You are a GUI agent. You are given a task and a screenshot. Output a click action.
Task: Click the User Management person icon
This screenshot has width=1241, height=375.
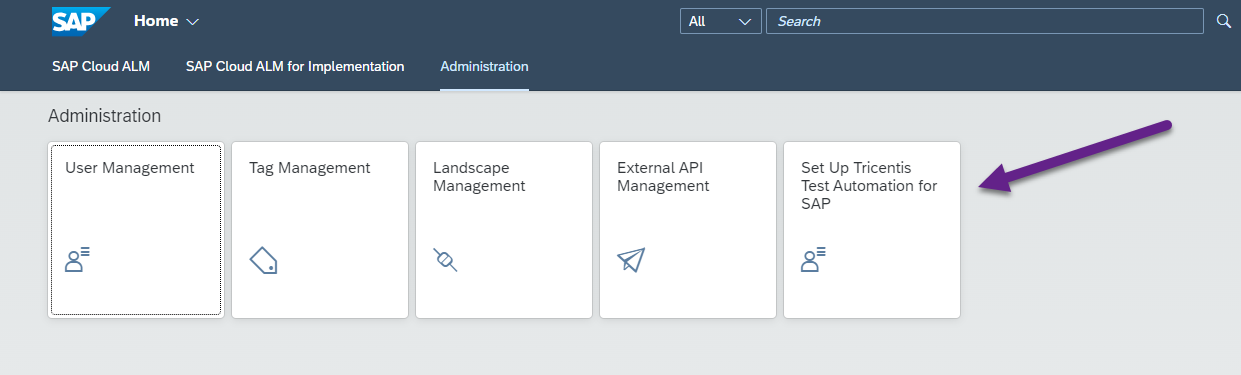(77, 261)
